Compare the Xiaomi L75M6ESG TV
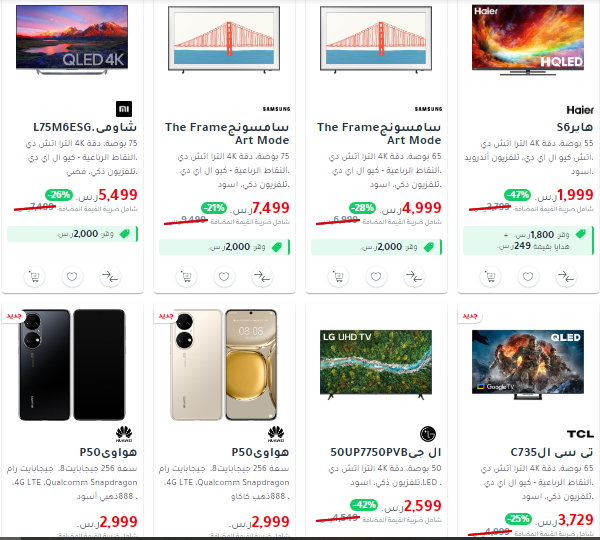The width and height of the screenshot is (600, 540). click(110, 276)
